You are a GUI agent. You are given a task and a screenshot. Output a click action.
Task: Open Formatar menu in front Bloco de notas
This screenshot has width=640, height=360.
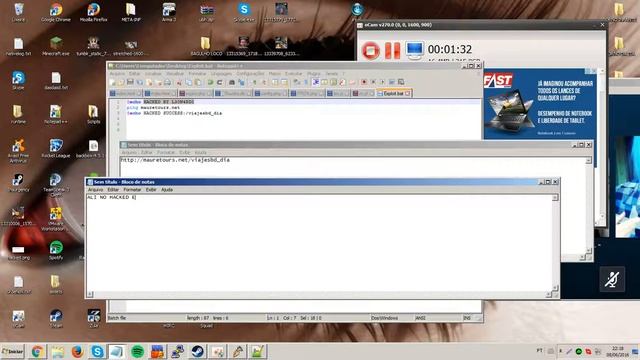pyautogui.click(x=132, y=190)
